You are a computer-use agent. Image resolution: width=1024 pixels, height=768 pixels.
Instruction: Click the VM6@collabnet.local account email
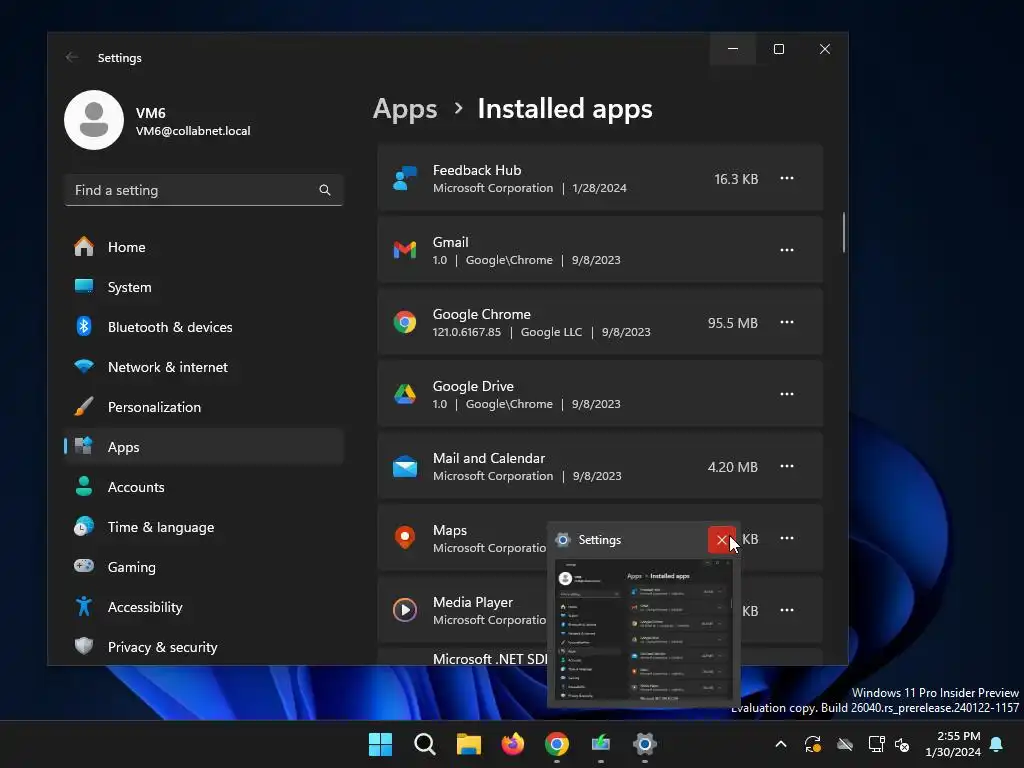[x=193, y=131]
